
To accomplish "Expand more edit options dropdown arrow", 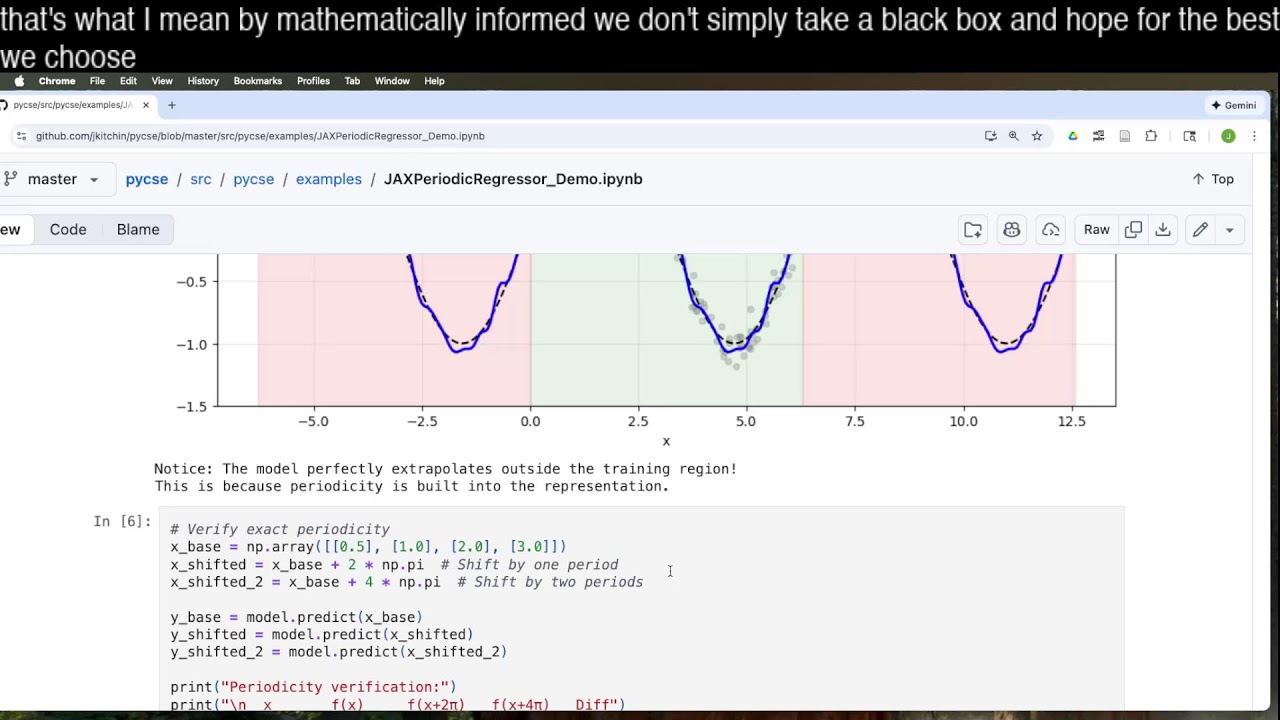I will (x=1230, y=230).
